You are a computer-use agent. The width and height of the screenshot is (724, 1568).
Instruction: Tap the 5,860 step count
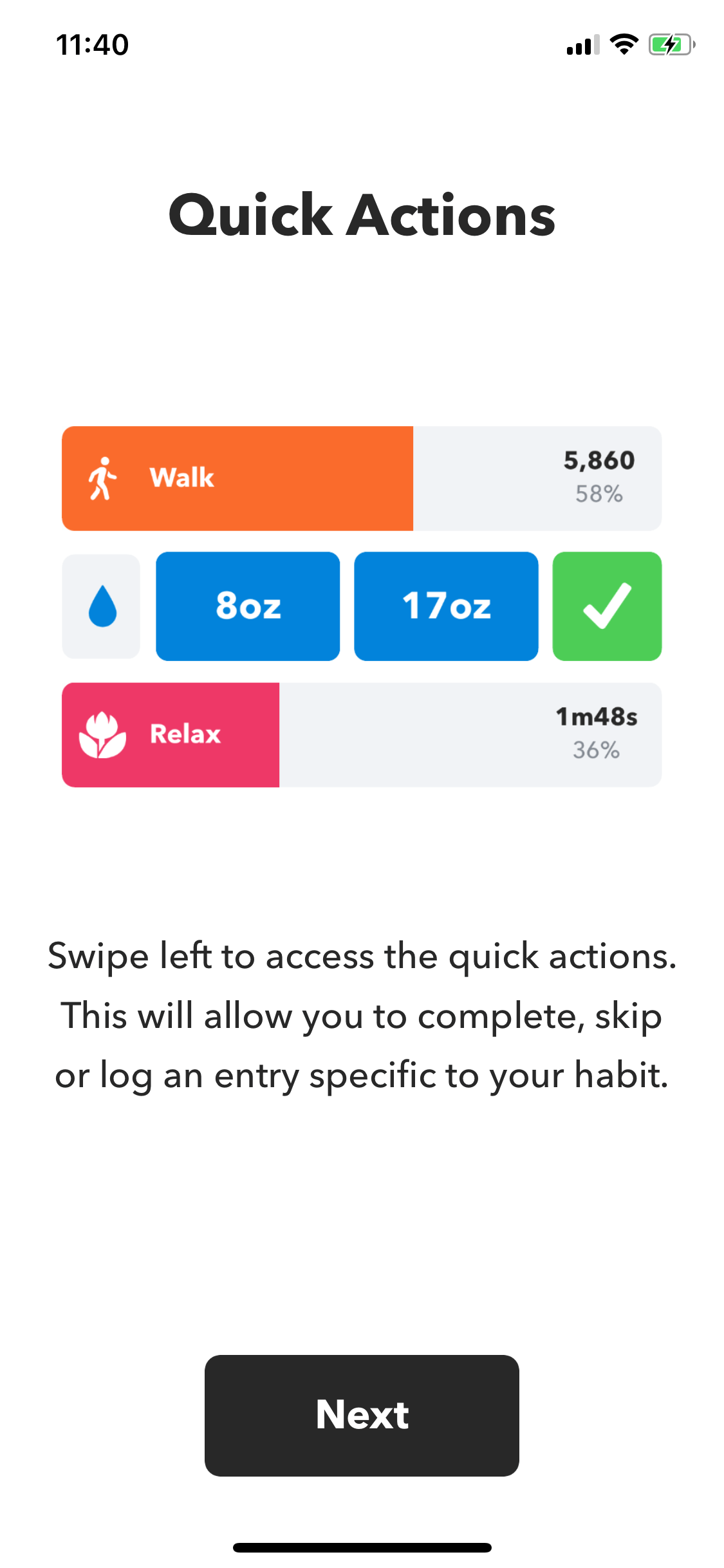(x=599, y=460)
